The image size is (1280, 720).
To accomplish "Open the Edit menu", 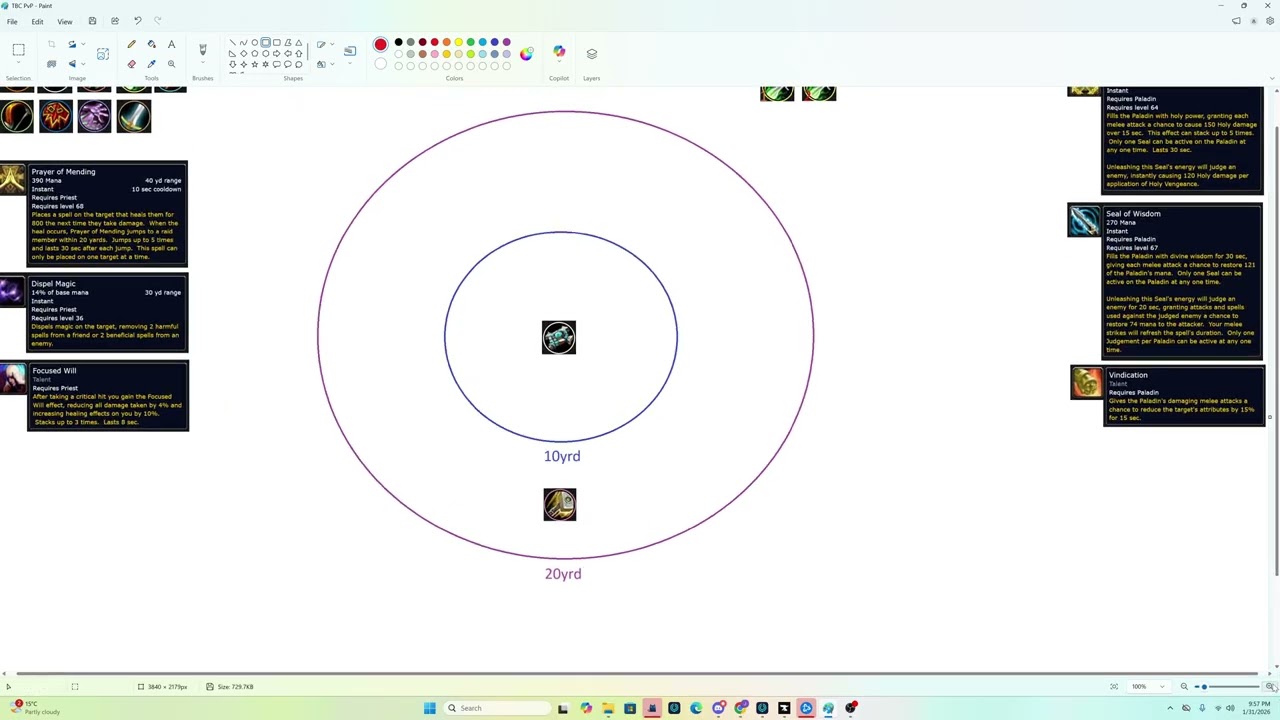I will pos(37,21).
